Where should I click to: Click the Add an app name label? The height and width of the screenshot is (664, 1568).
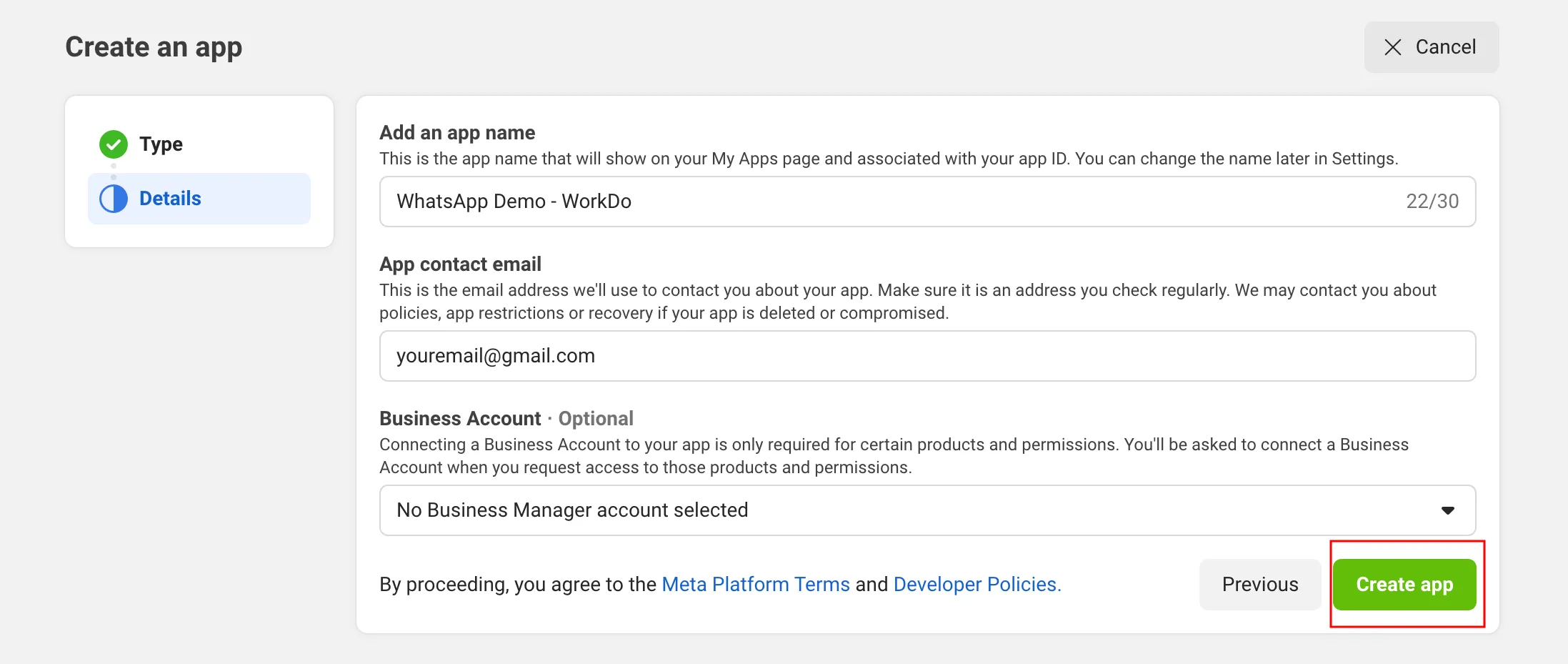point(457,133)
